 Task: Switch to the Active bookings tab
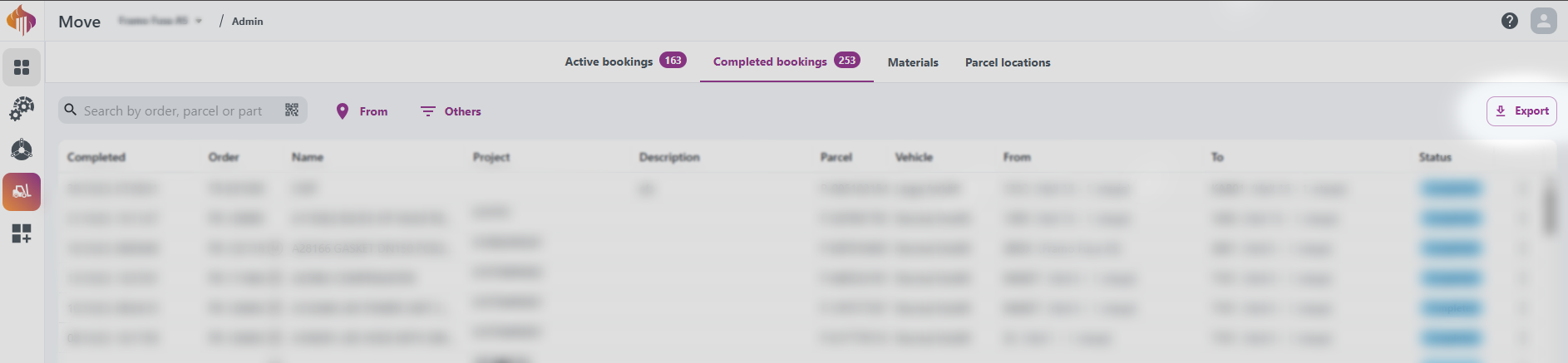pyautogui.click(x=625, y=61)
